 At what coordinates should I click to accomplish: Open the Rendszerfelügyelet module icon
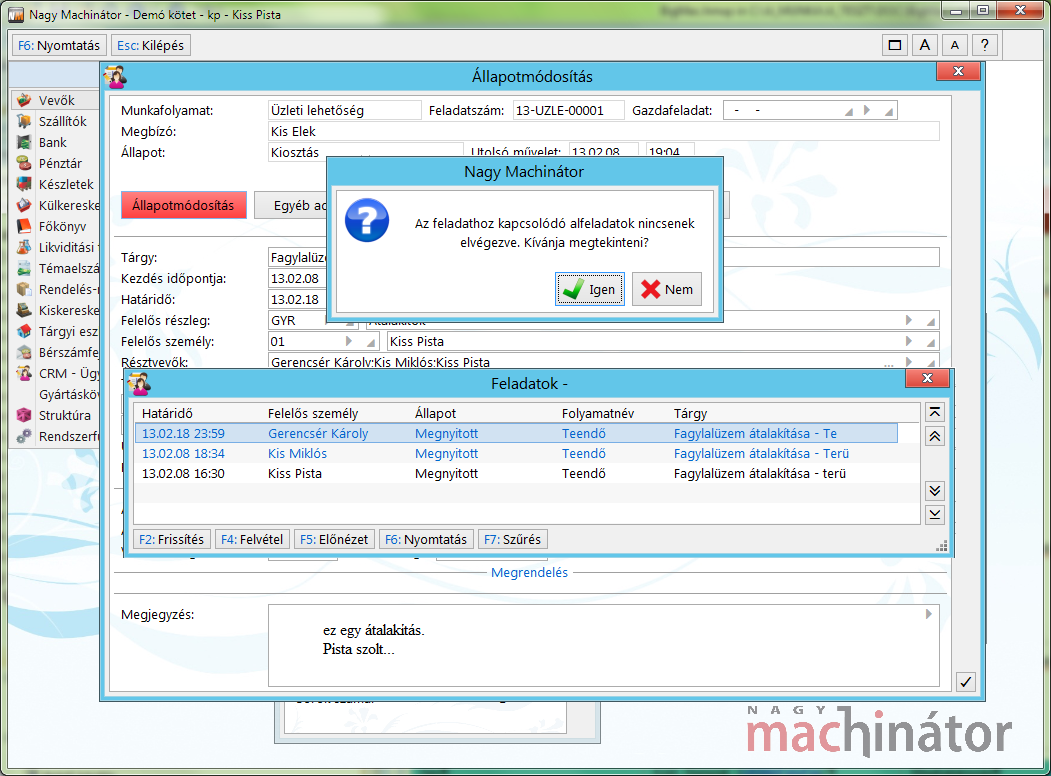(24, 436)
